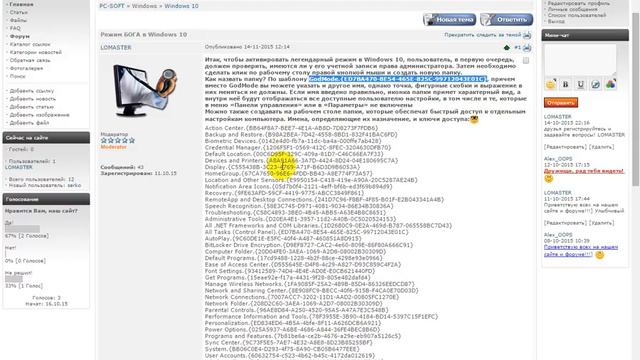Click the Alex_OOPS name above the 12-10-2015 message

coord(558,159)
